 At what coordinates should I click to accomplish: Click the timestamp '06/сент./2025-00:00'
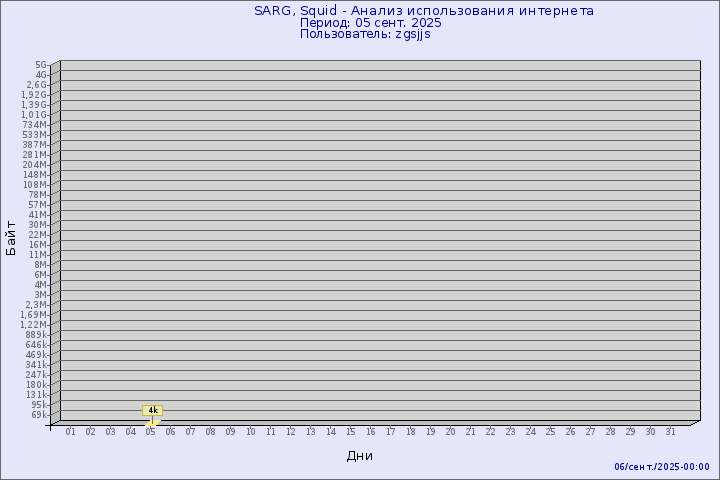point(661,467)
